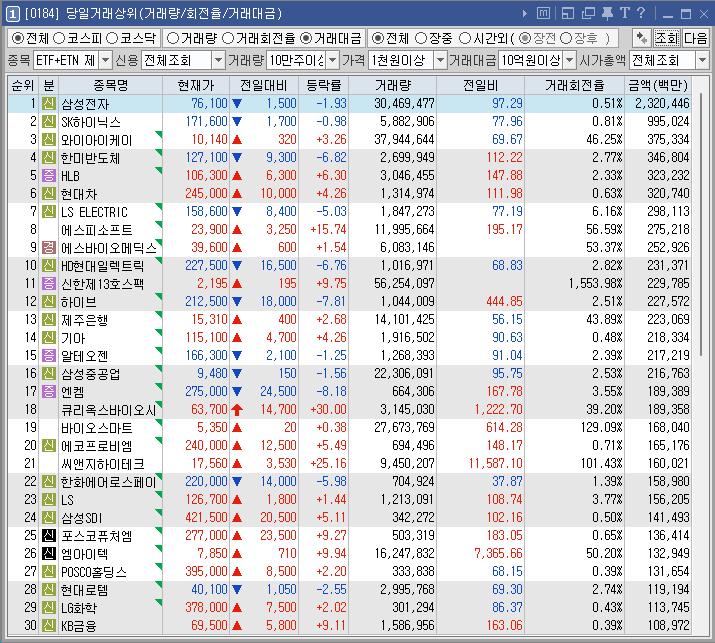Click the 삼성전자 price 76,100
The height and width of the screenshot is (643, 715).
coord(209,104)
